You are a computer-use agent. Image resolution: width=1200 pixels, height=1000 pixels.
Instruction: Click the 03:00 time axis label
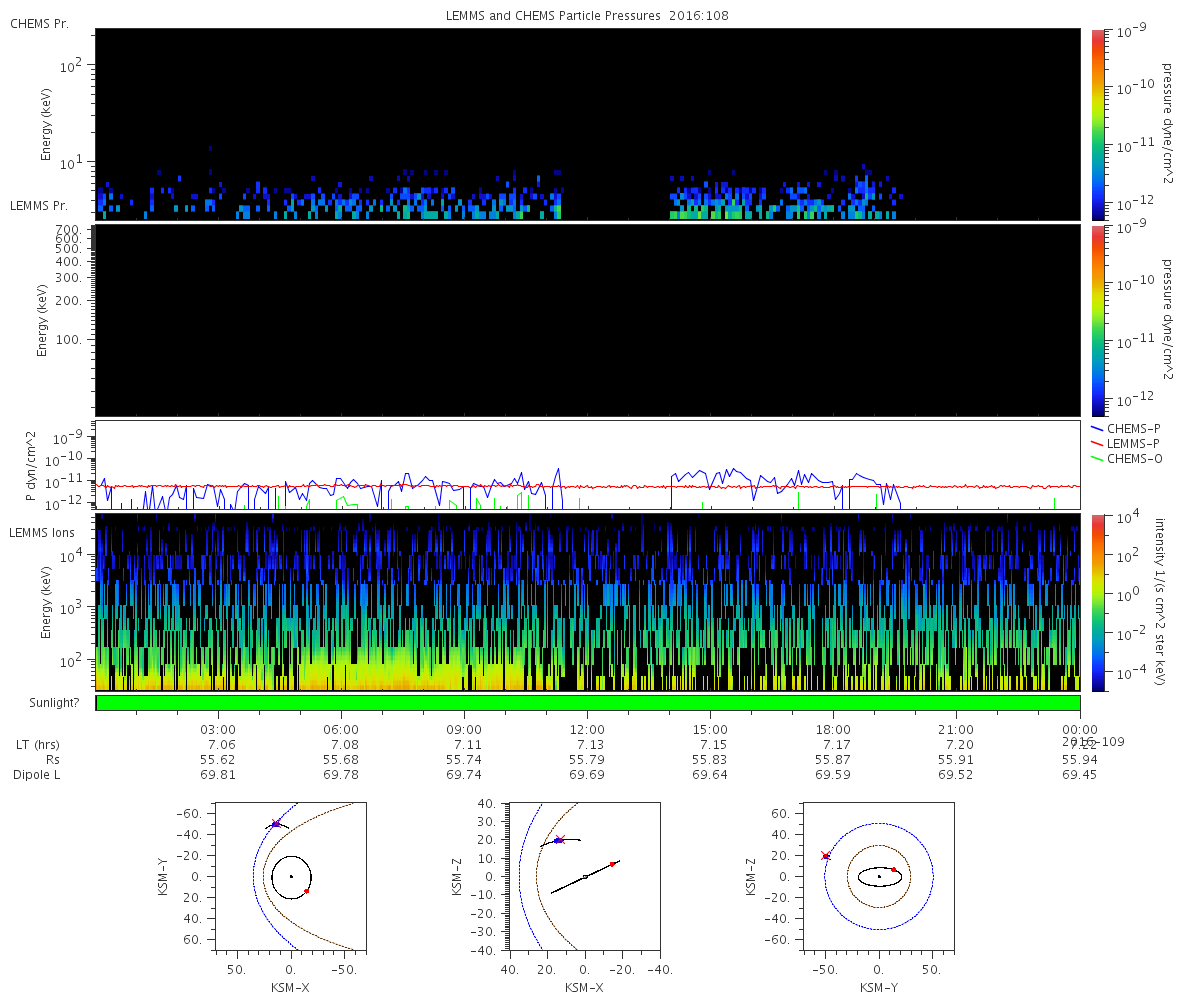218,729
